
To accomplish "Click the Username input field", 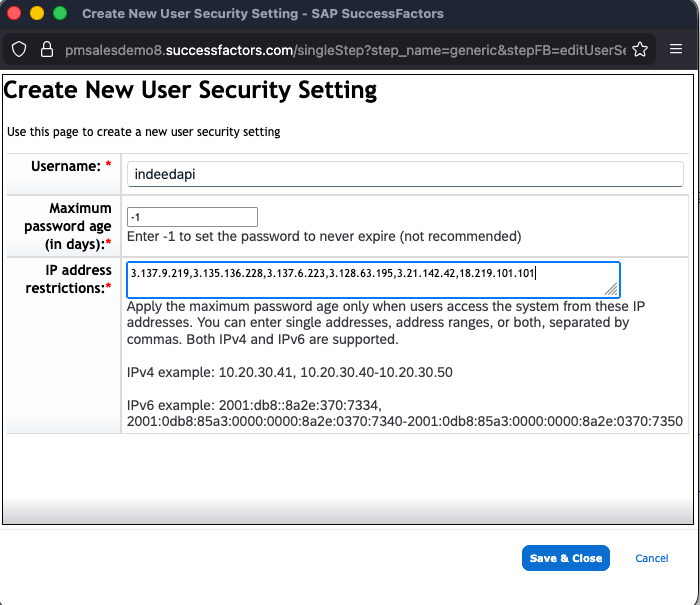I will click(405, 174).
